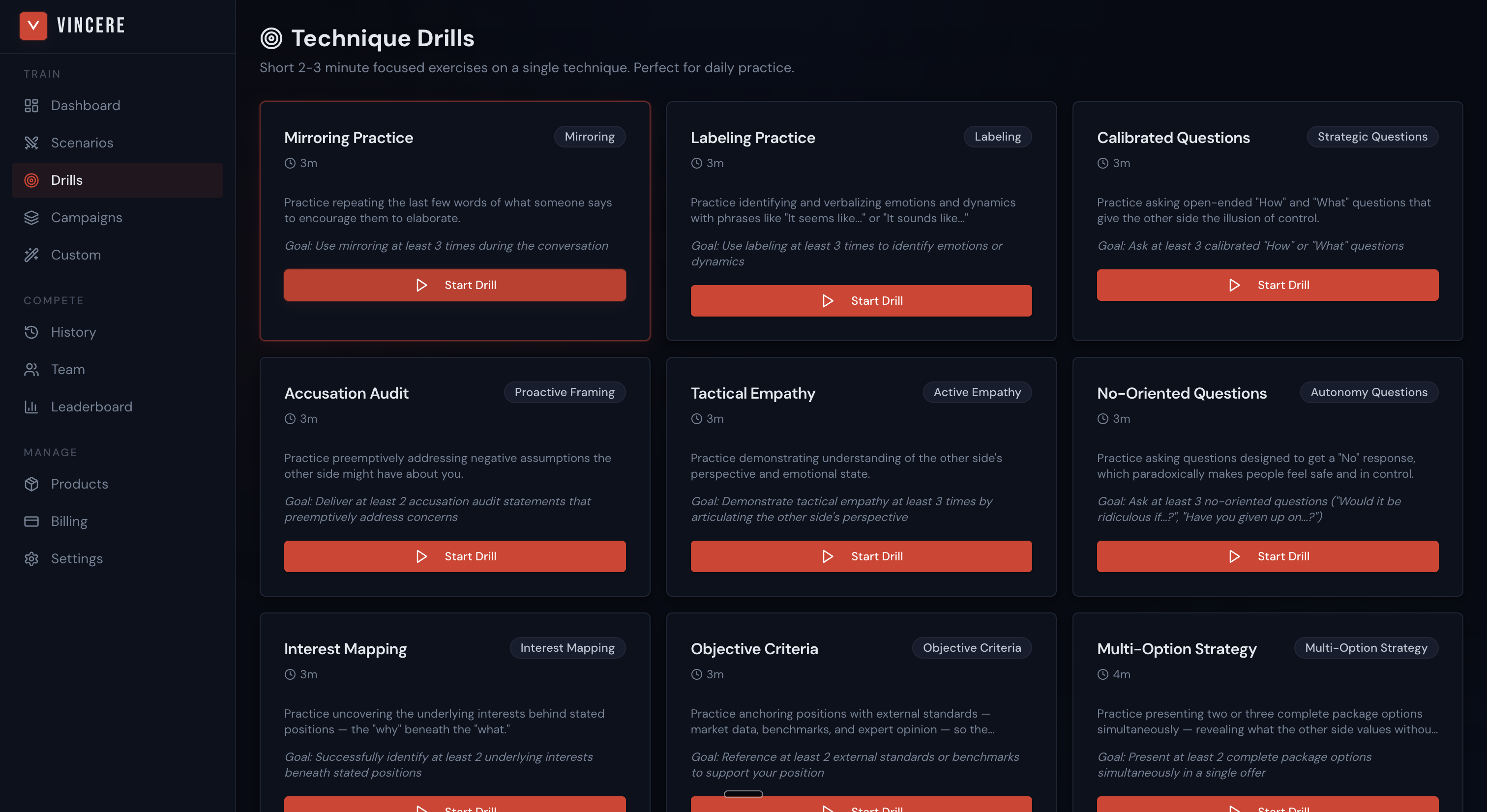Viewport: 1487px width, 812px height.
Task: Click the Campaigns layers icon
Action: click(x=31, y=218)
